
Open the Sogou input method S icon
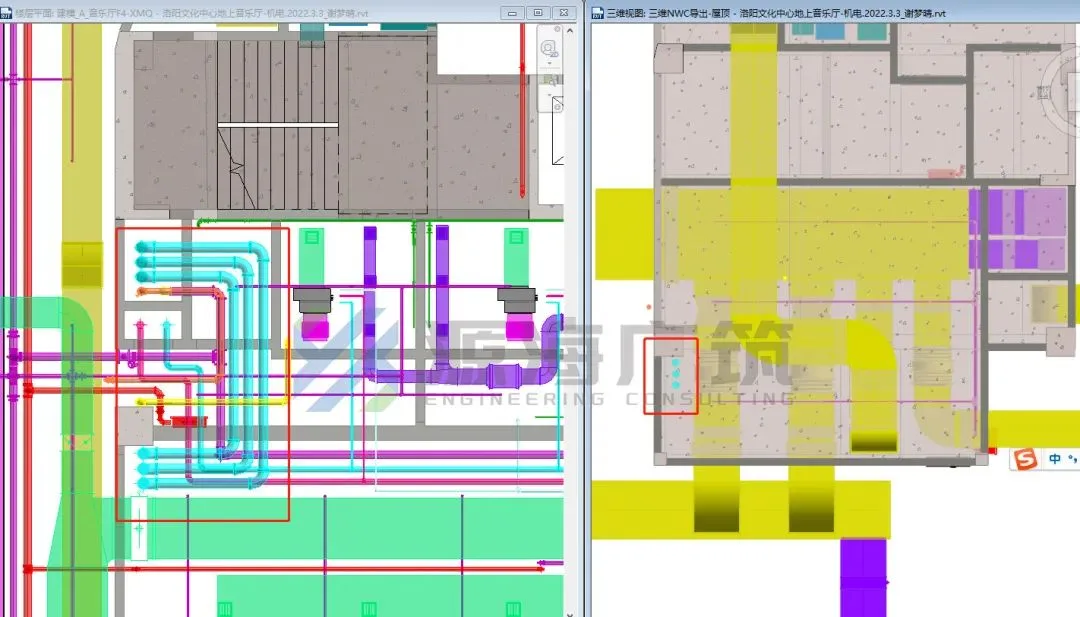[x=1026, y=459]
